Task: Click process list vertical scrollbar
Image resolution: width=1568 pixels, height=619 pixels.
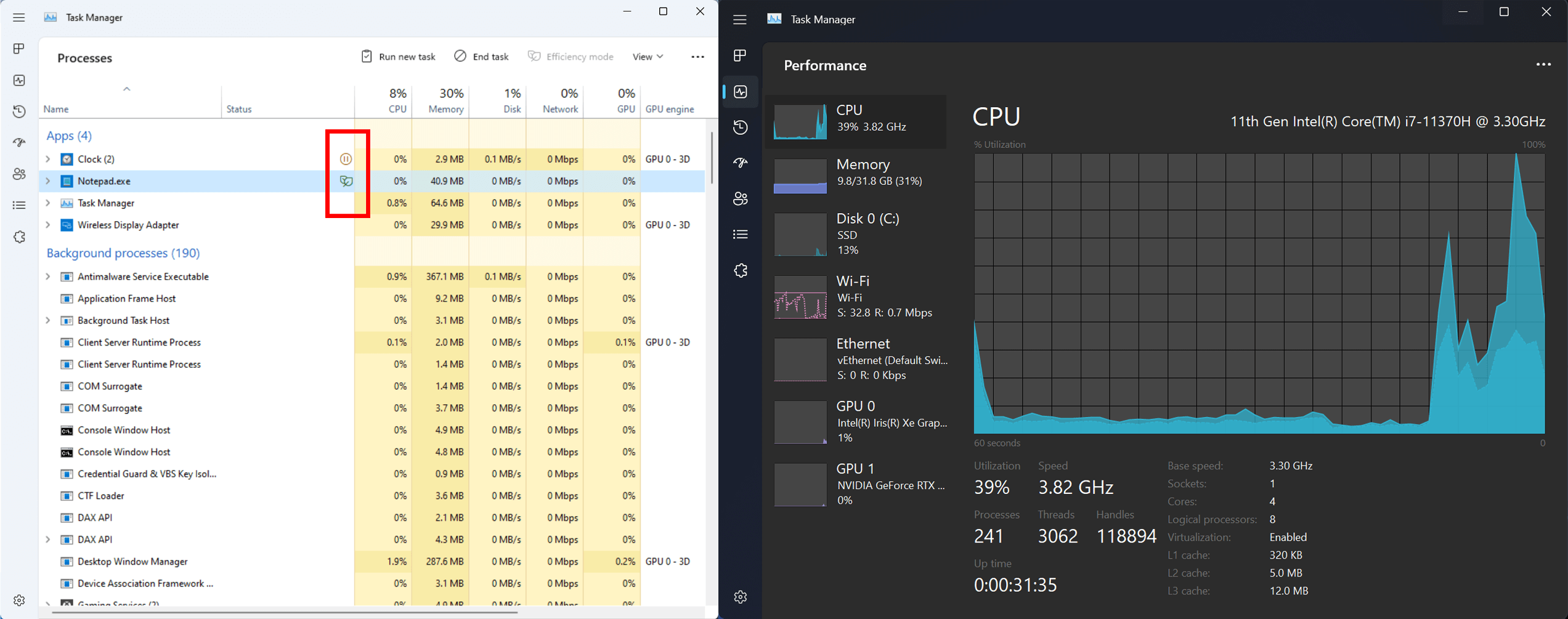Action: click(x=712, y=158)
